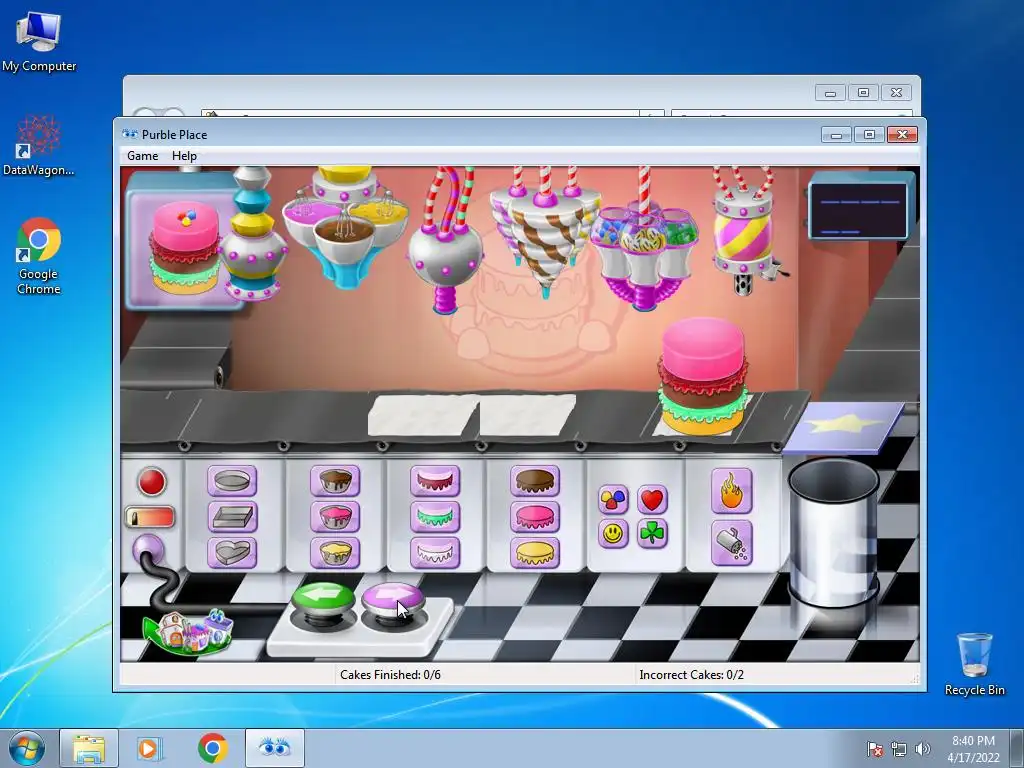
Task: Choose vanilla yellow batter cake button
Action: (x=334, y=552)
